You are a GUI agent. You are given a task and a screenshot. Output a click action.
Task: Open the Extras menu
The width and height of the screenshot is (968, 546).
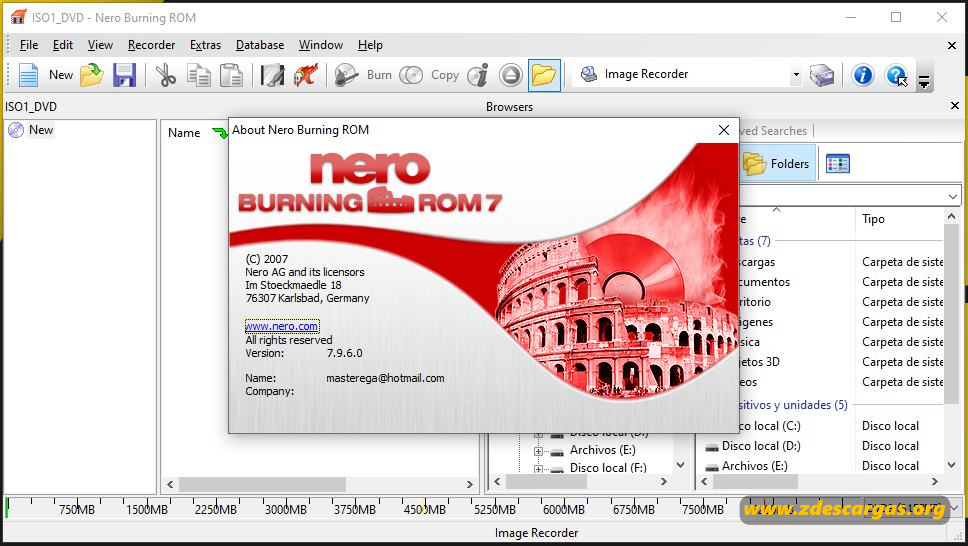pos(205,45)
